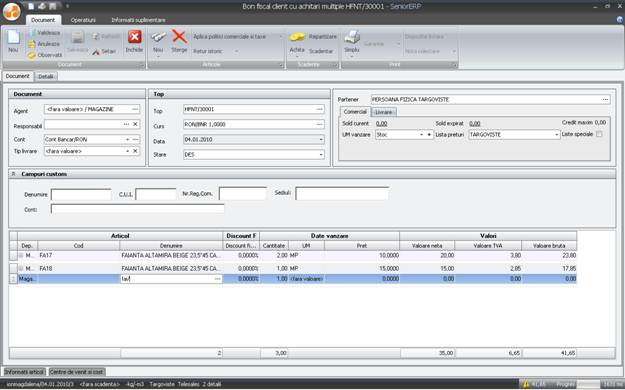Click the Valideaza icon

pos(32,33)
